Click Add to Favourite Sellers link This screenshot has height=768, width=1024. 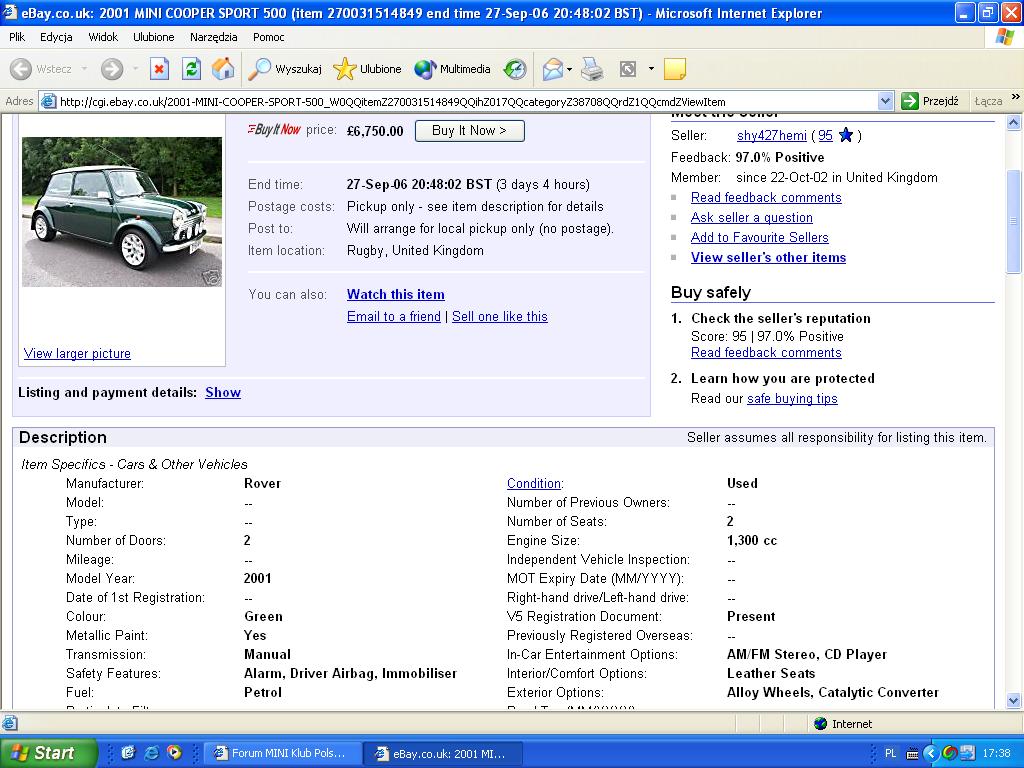pos(760,238)
